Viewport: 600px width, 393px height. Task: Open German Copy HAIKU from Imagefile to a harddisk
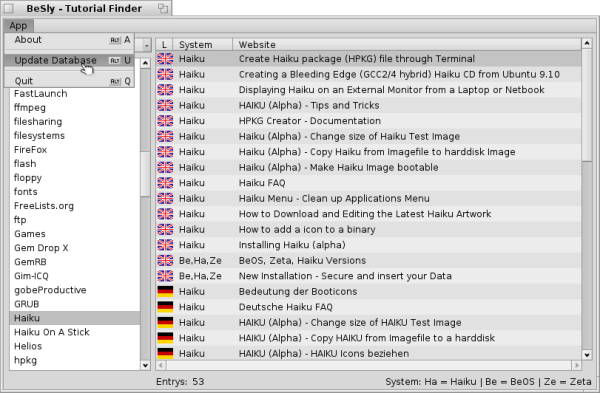368,338
